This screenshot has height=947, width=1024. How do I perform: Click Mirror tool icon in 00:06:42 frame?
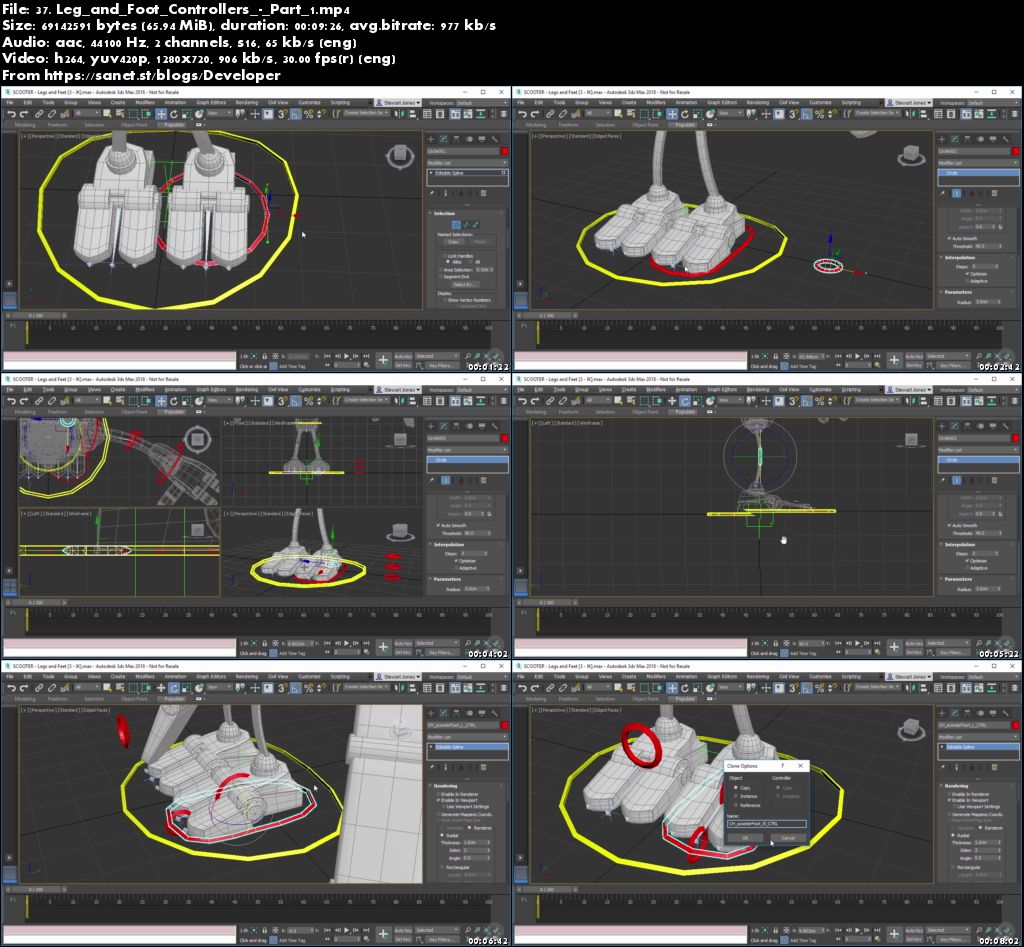pyautogui.click(x=398, y=688)
